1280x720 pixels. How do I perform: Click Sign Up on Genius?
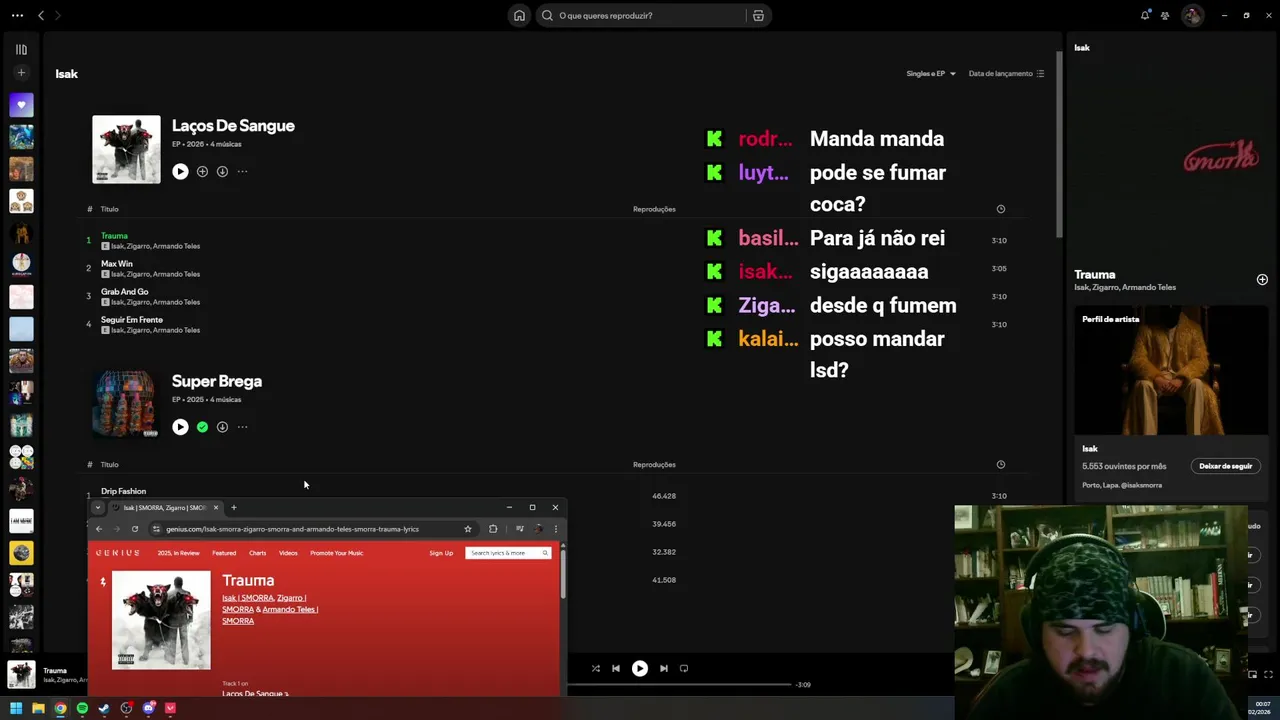click(x=441, y=553)
